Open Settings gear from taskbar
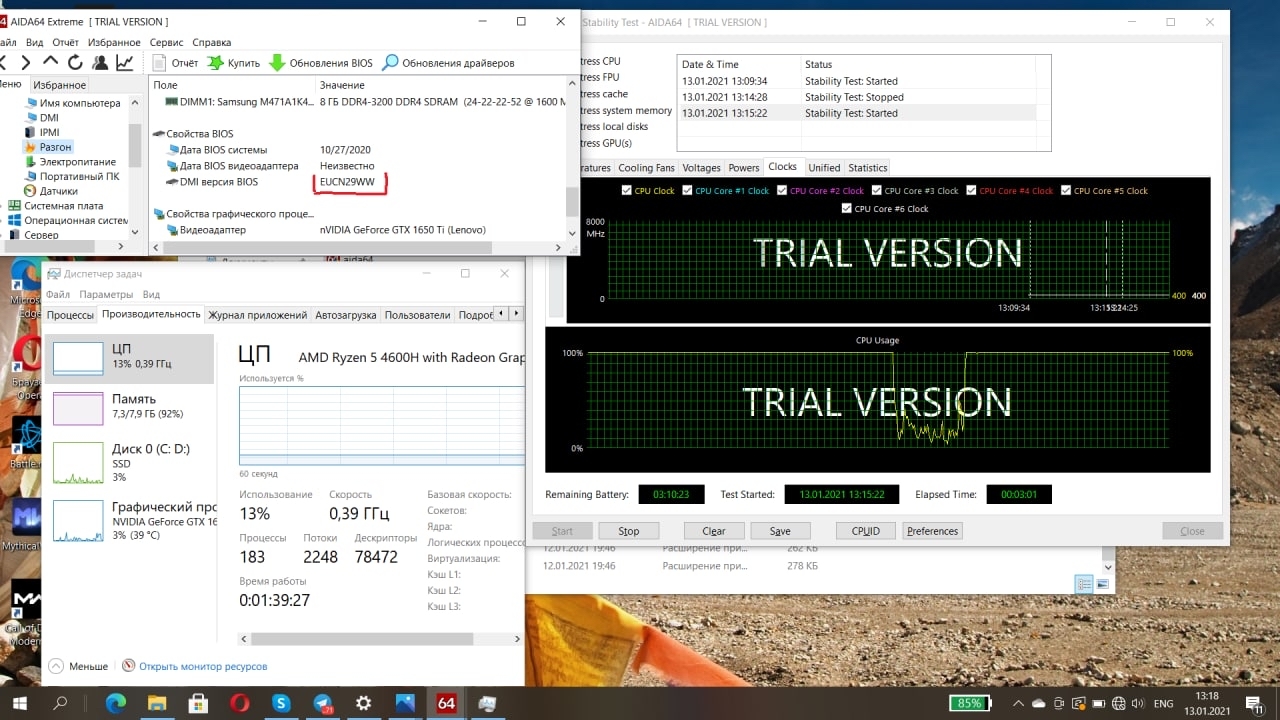 (364, 703)
